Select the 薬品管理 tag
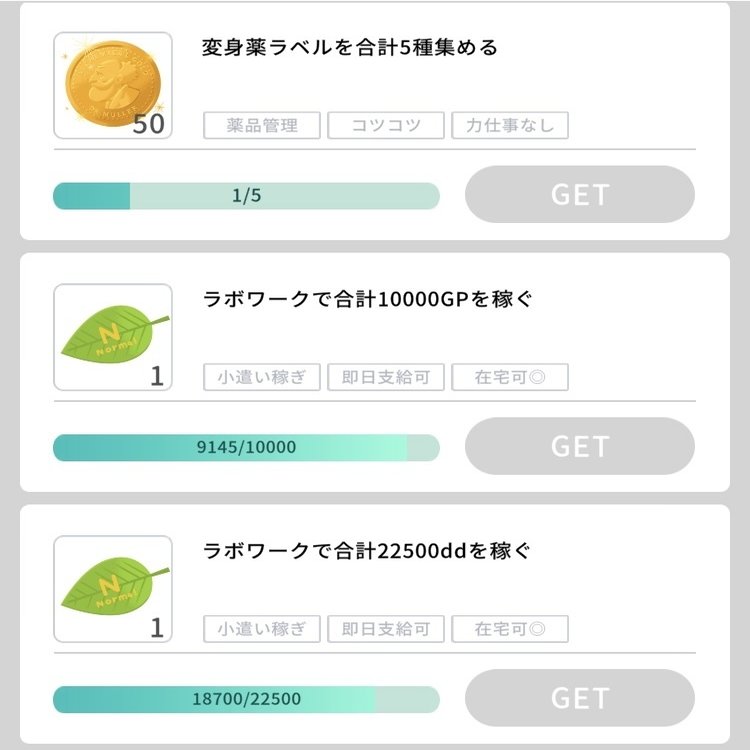 pos(263,126)
